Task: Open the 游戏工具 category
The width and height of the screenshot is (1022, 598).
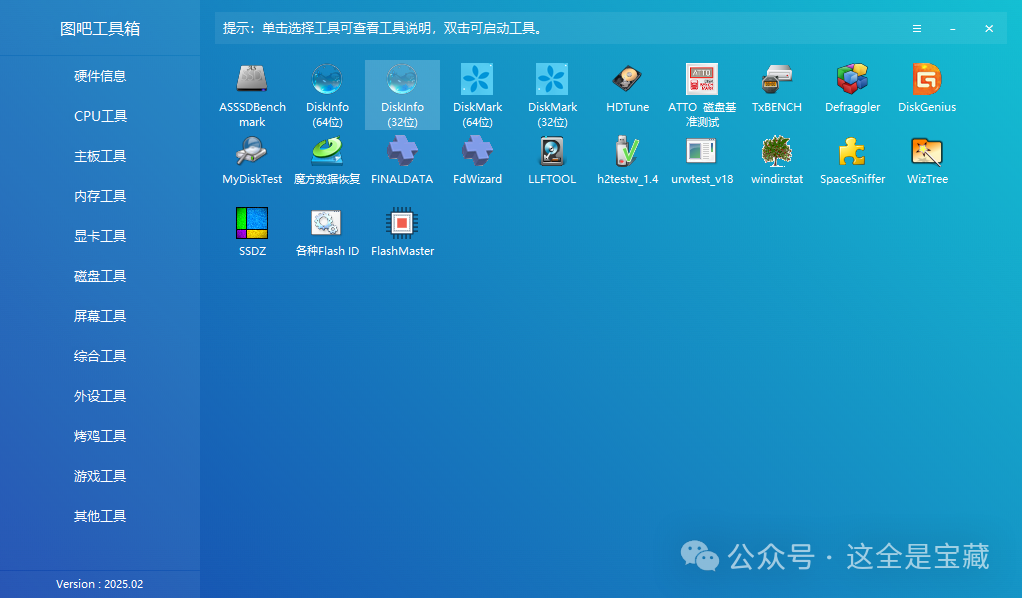Action: [100, 476]
